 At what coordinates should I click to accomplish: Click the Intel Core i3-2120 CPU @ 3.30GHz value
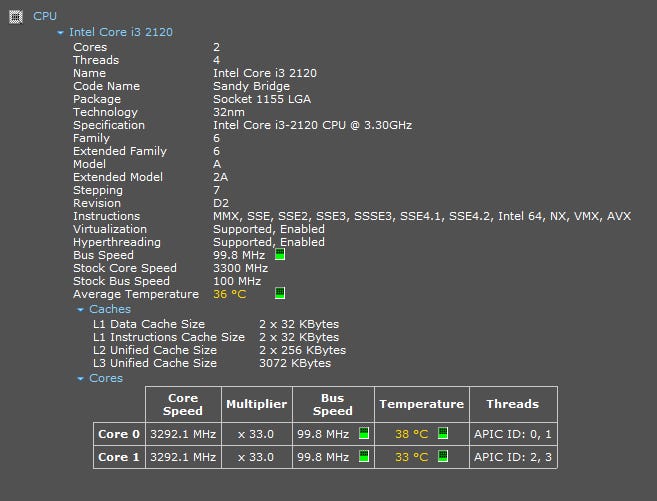click(313, 125)
